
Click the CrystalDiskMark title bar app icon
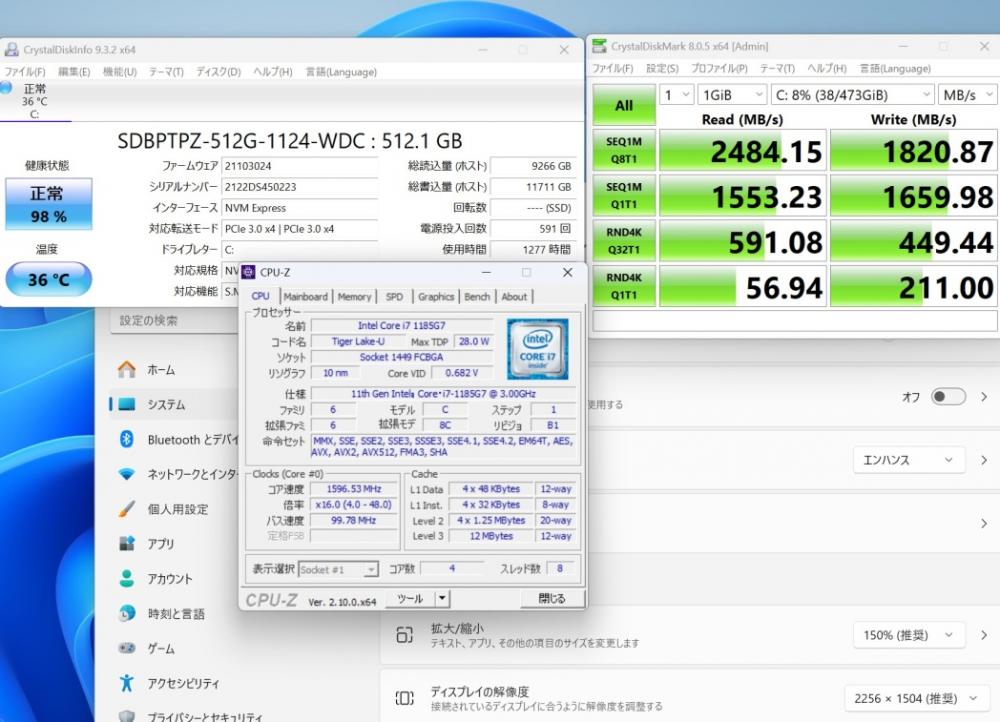click(x=599, y=46)
